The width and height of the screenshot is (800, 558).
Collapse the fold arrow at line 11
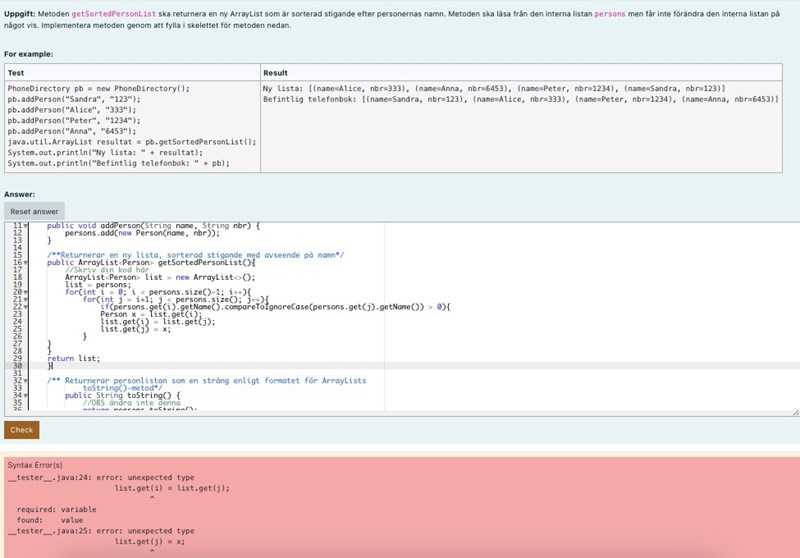click(x=26, y=226)
